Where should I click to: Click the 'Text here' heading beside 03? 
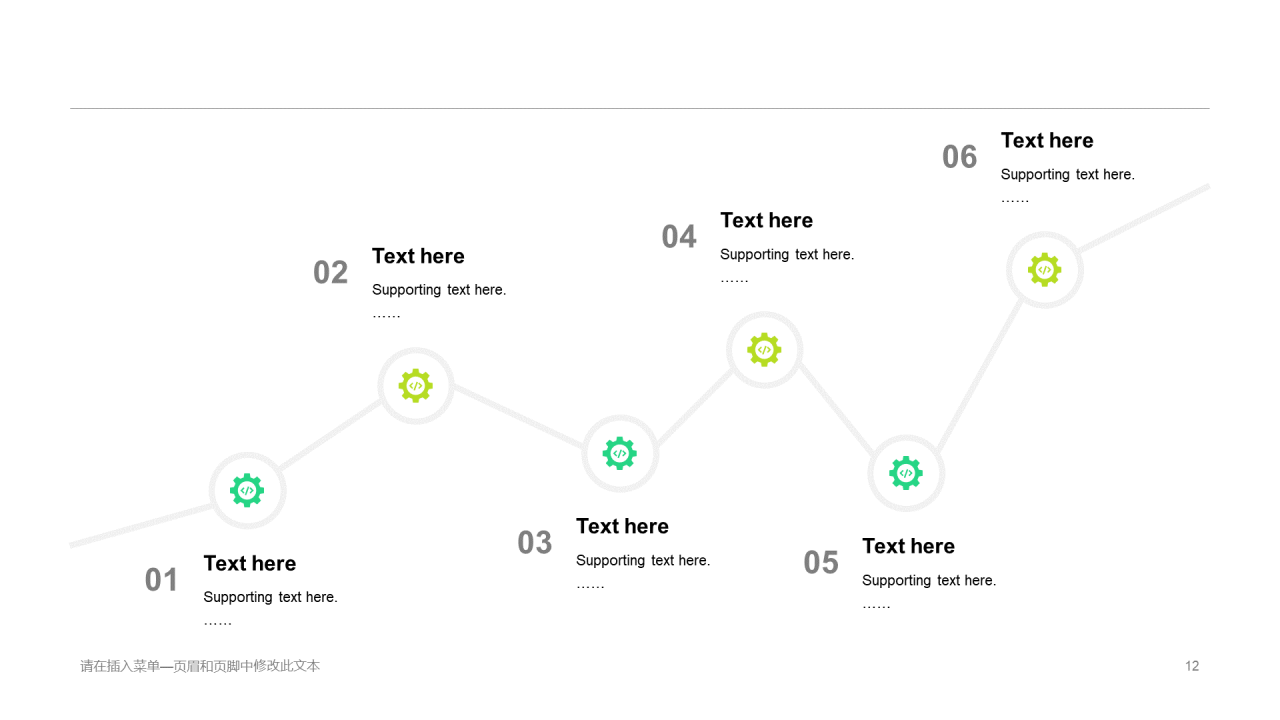tap(622, 526)
